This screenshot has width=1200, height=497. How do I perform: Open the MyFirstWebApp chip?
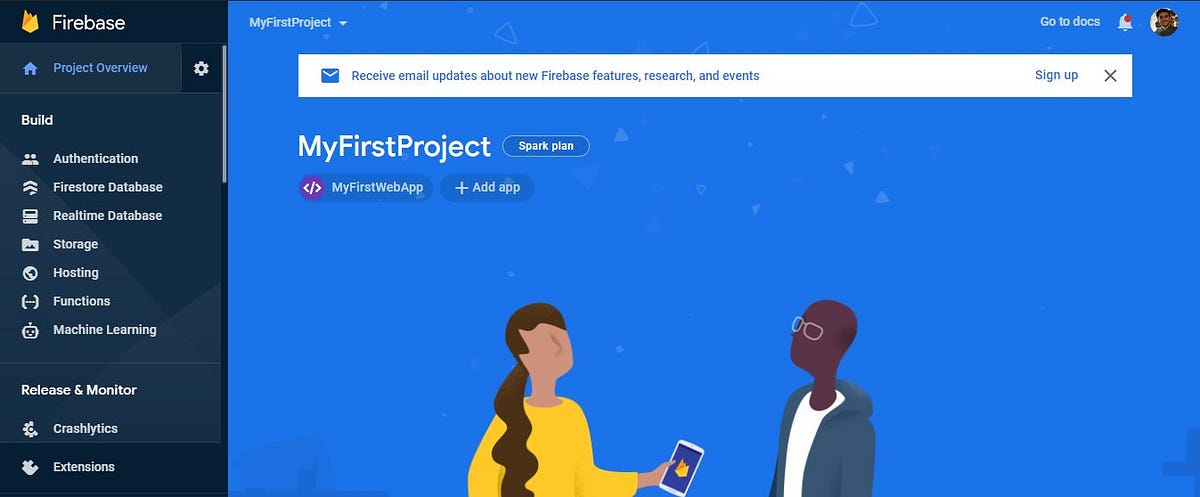click(365, 187)
